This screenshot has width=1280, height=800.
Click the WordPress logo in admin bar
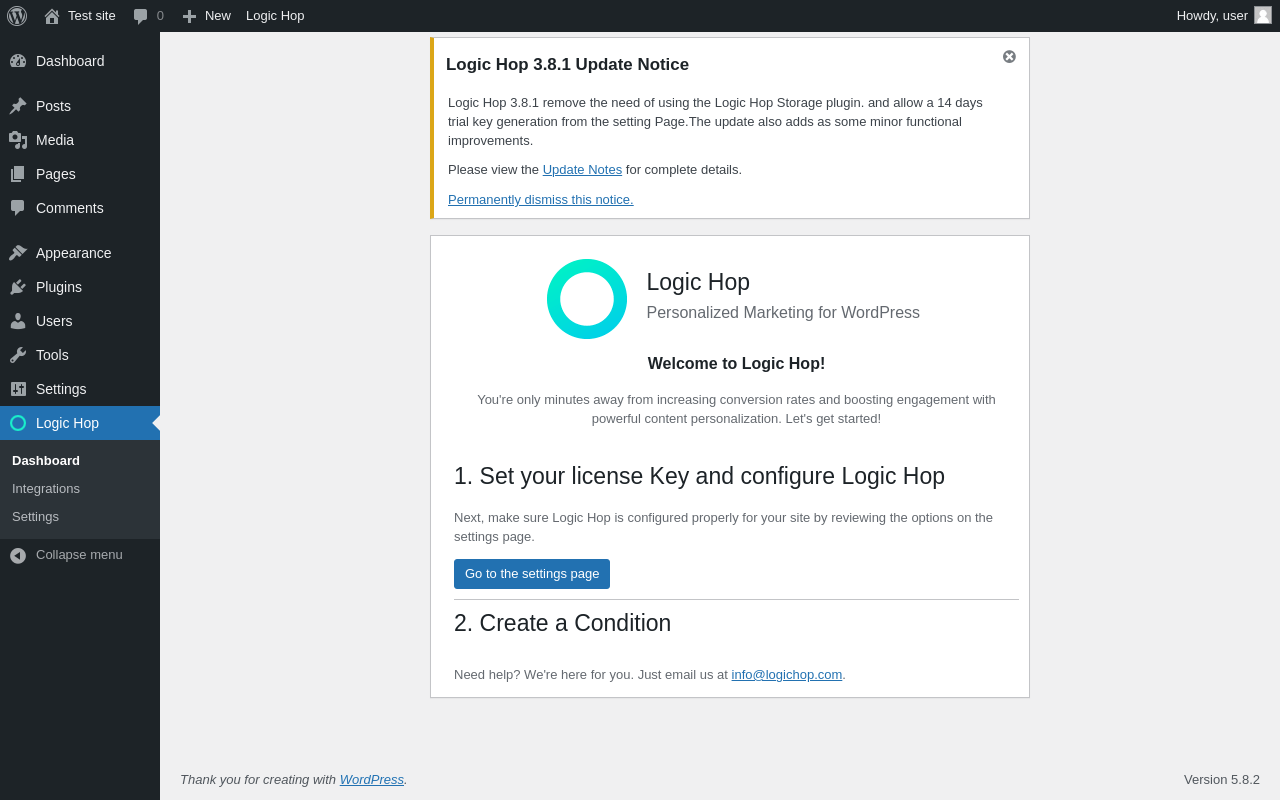click(17, 16)
